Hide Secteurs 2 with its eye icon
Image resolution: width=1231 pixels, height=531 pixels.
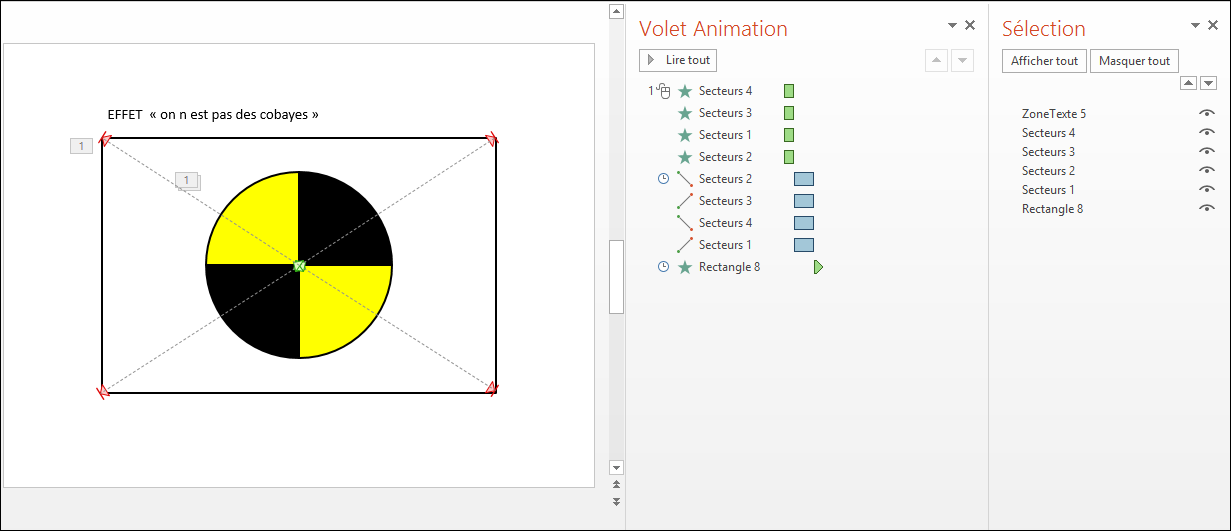coord(1207,171)
